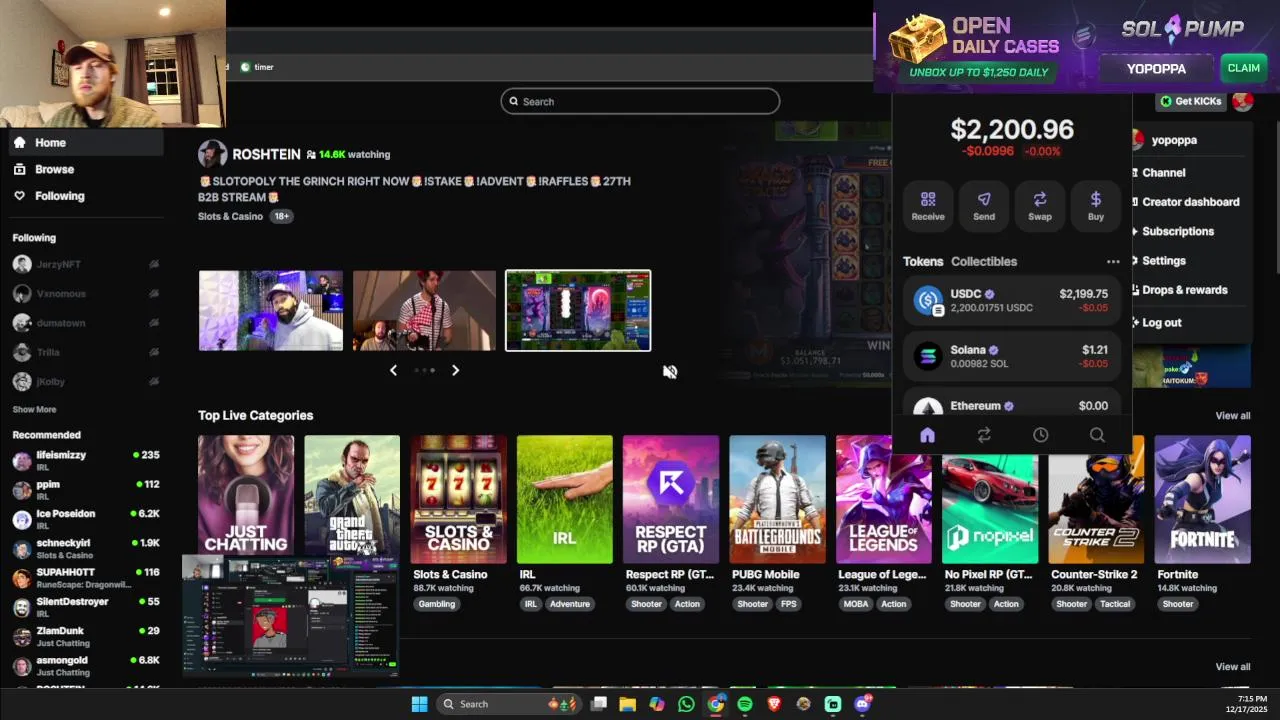
Task: Click View all for Top Live Categories
Action: click(1233, 416)
